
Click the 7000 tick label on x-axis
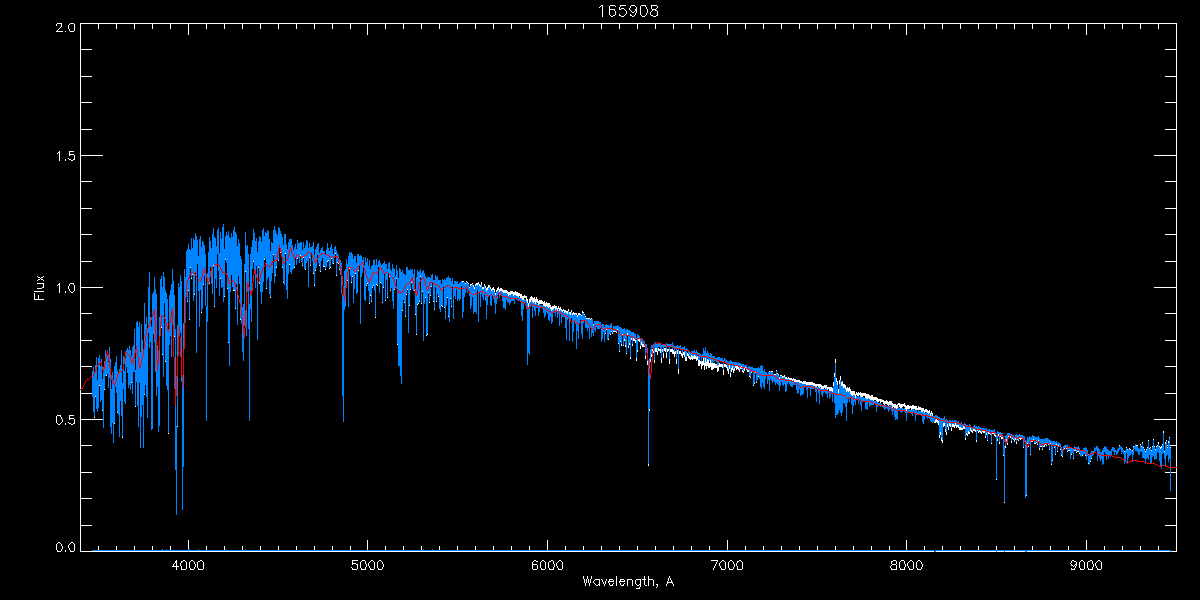(x=726, y=564)
